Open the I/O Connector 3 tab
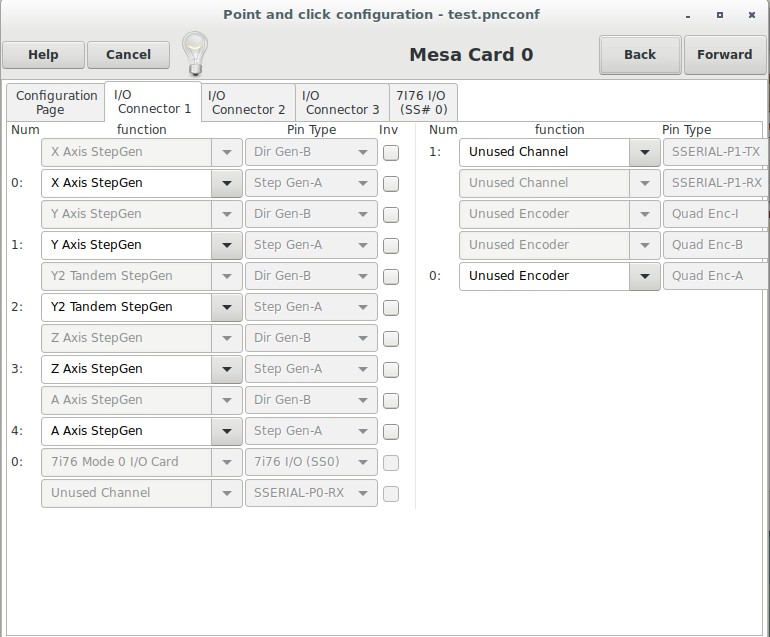This screenshot has height=637, width=770. point(342,102)
